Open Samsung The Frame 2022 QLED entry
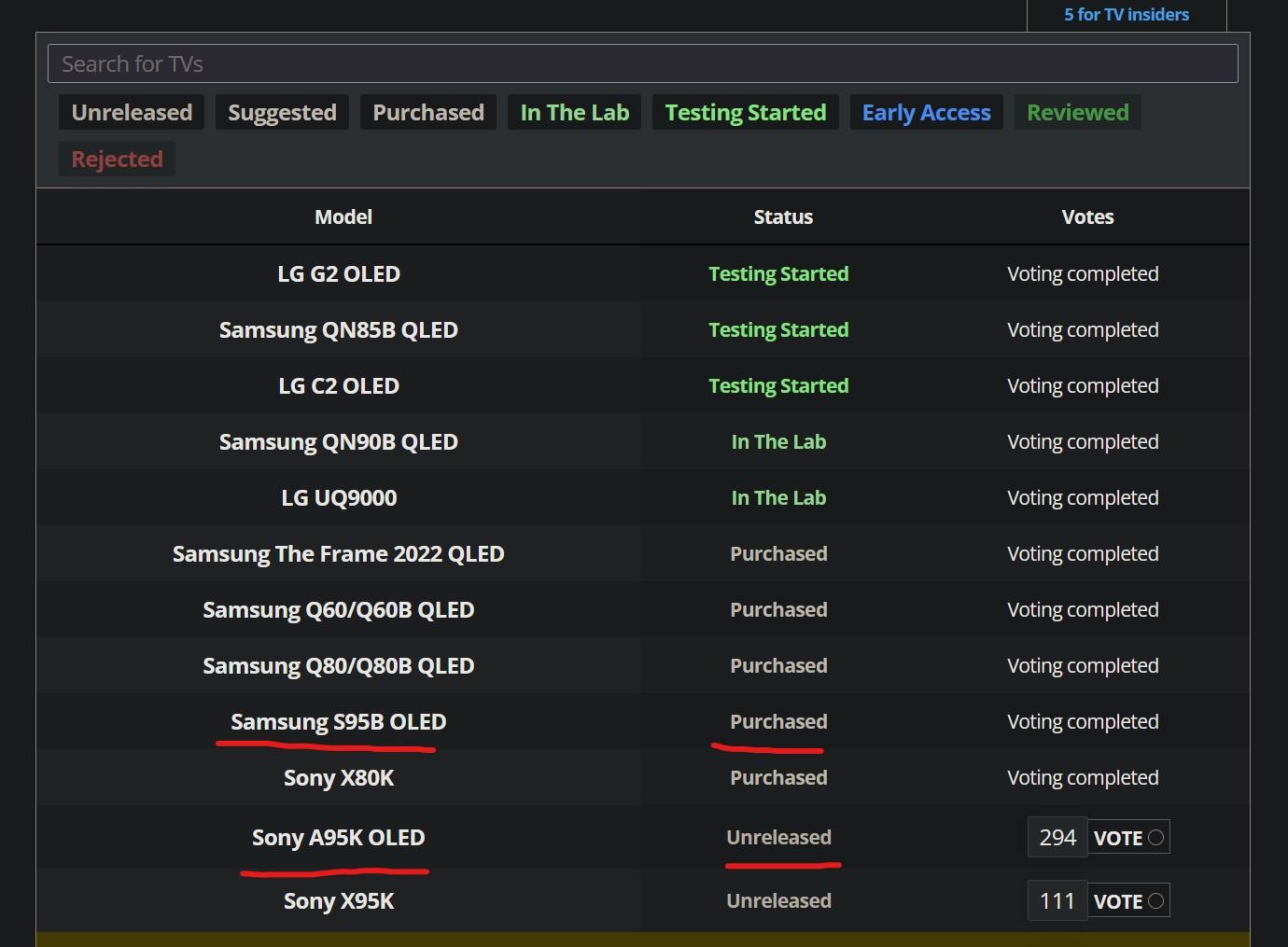The image size is (1288, 947). coord(339,553)
